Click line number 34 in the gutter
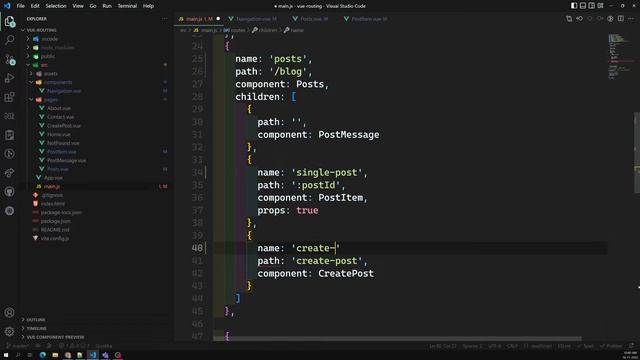 click(197, 173)
